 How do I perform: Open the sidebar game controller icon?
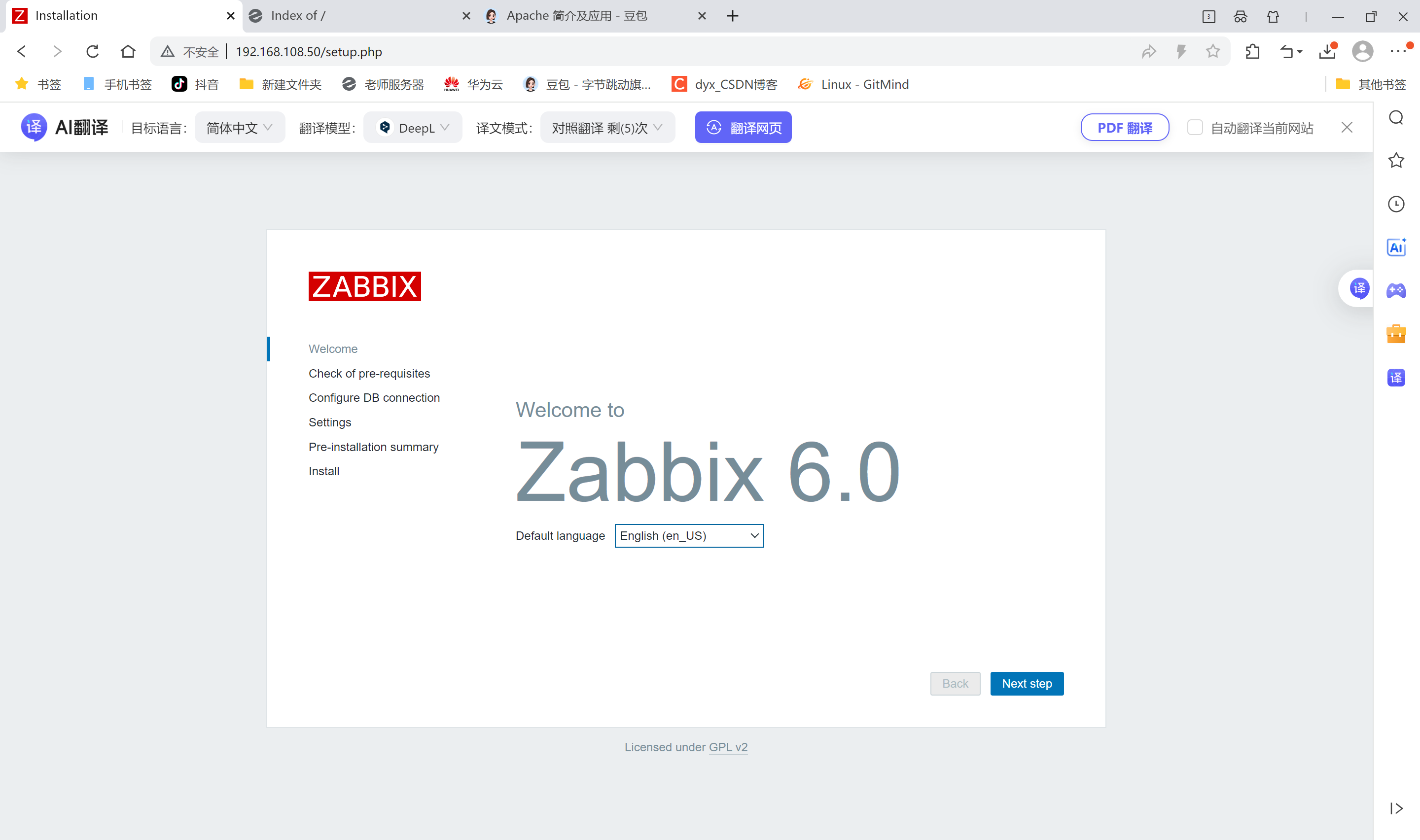[1396, 290]
